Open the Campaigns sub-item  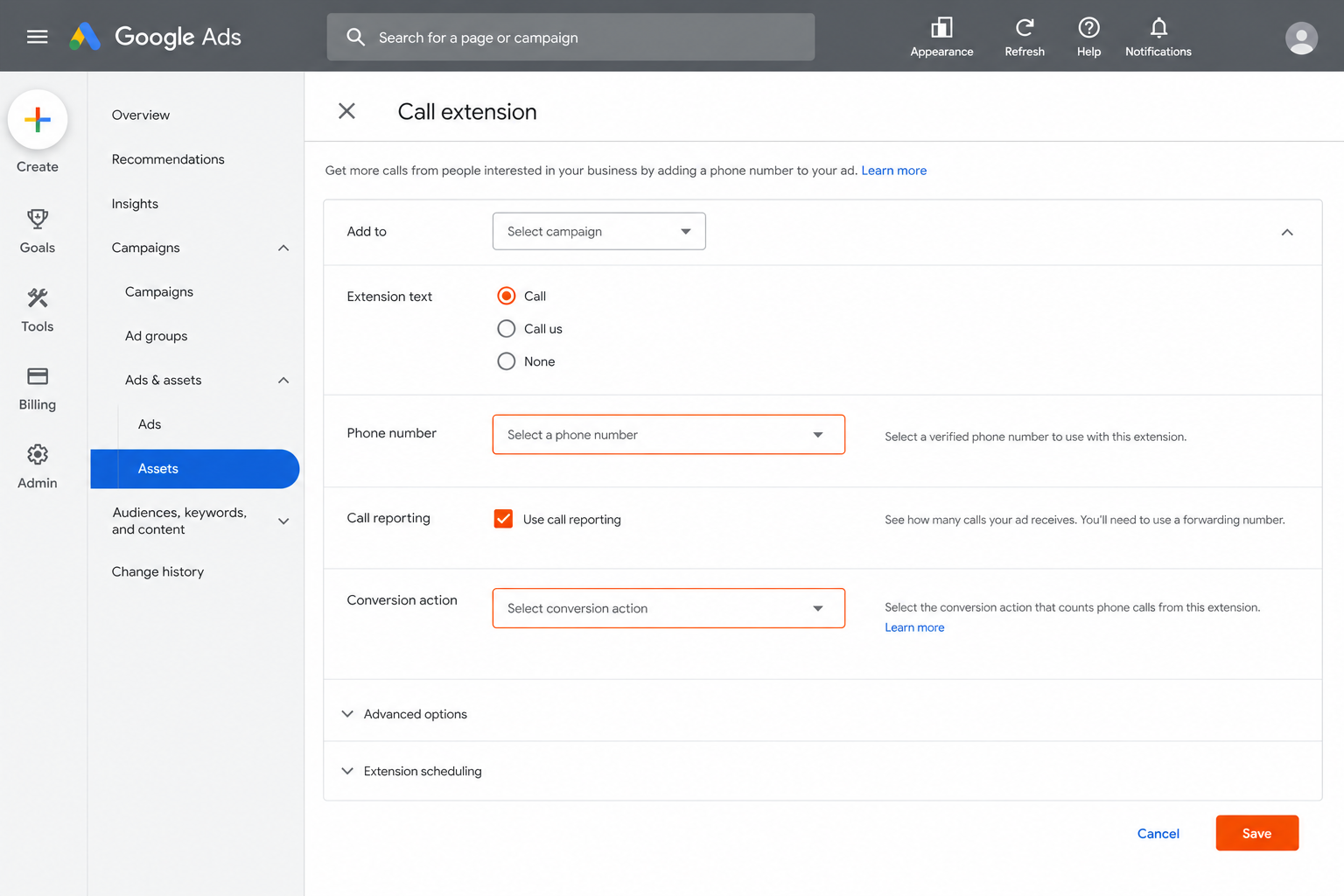[159, 291]
